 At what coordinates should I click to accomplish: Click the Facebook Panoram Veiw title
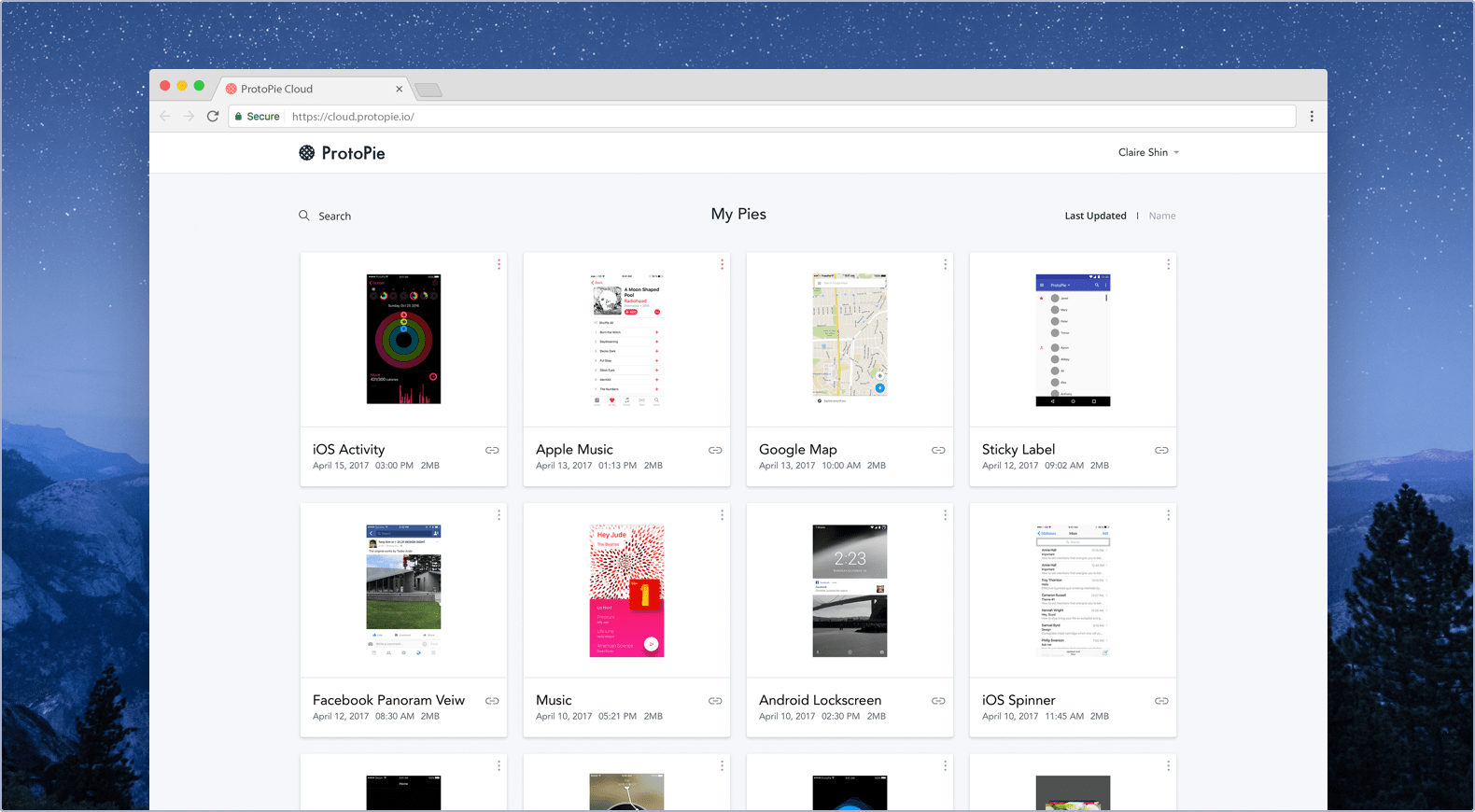[388, 700]
